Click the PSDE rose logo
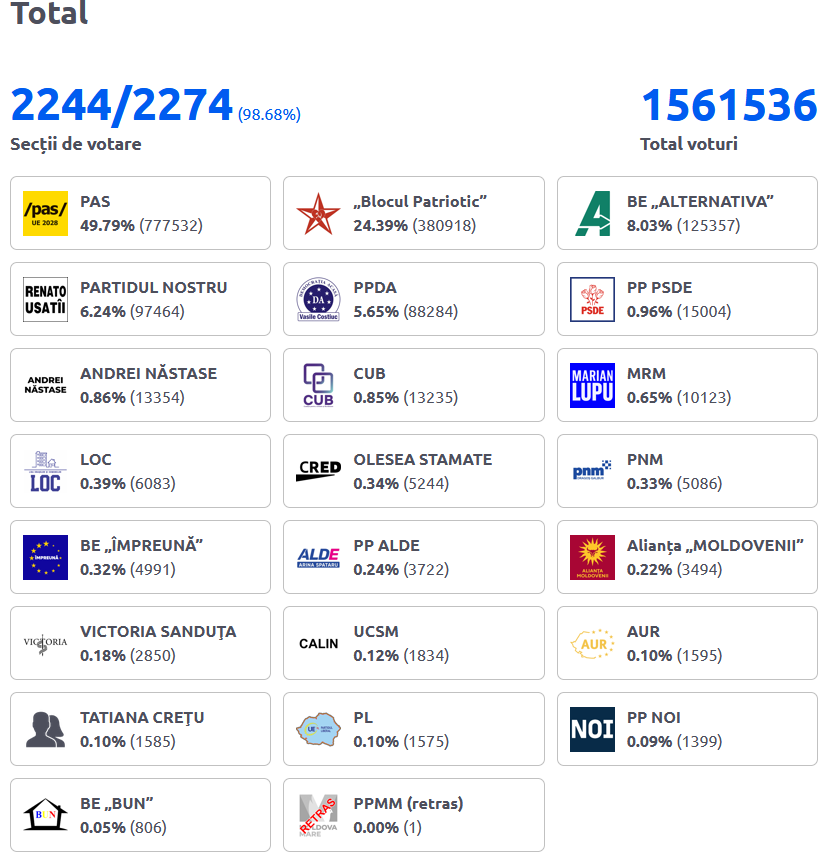The image size is (822, 866). [x=592, y=299]
